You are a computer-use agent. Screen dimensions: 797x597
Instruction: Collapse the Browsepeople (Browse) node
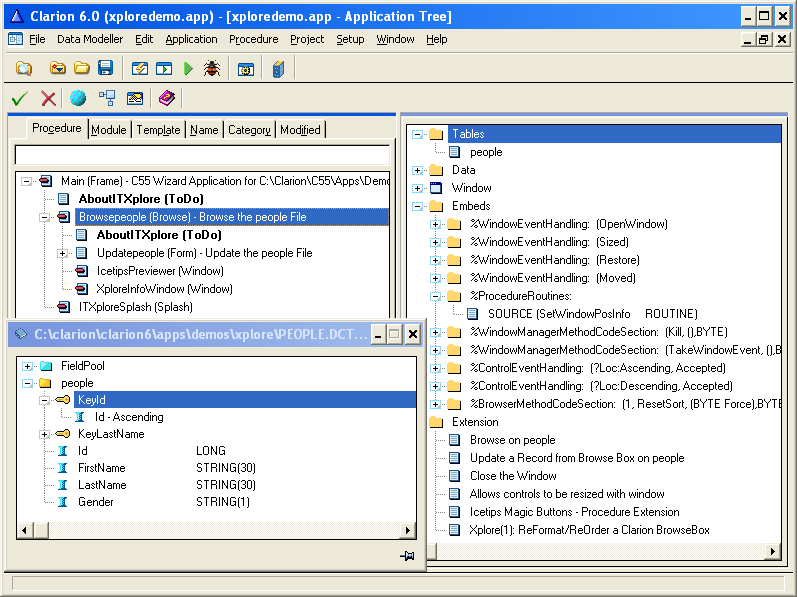(45, 217)
